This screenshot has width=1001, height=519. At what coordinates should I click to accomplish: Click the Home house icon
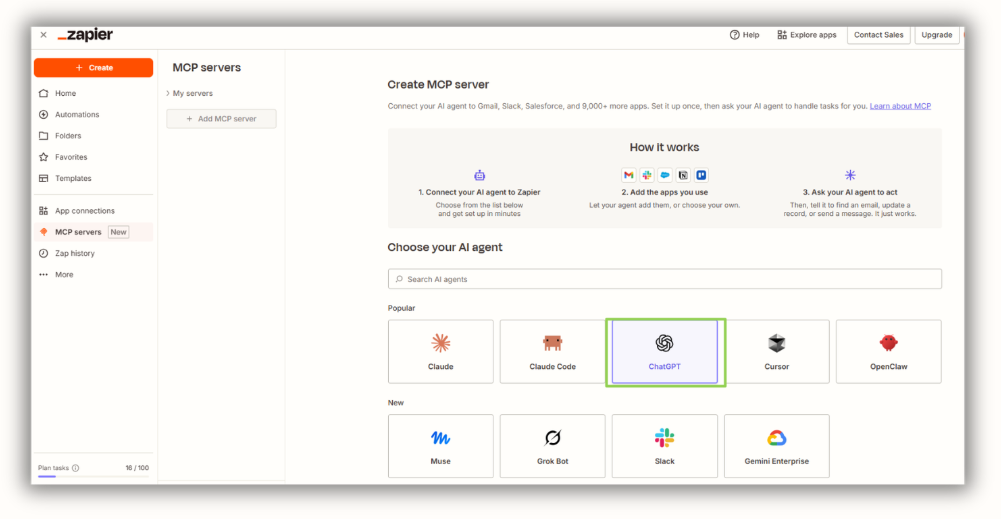pos(43,93)
